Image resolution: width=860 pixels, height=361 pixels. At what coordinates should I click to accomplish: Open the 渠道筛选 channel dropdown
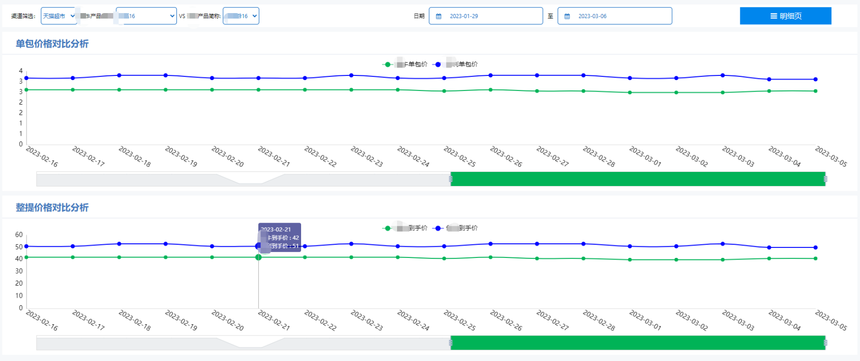point(59,16)
